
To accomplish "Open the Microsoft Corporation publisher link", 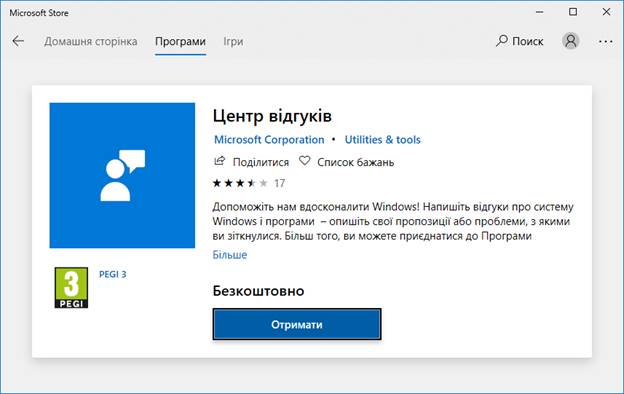I will [269, 140].
